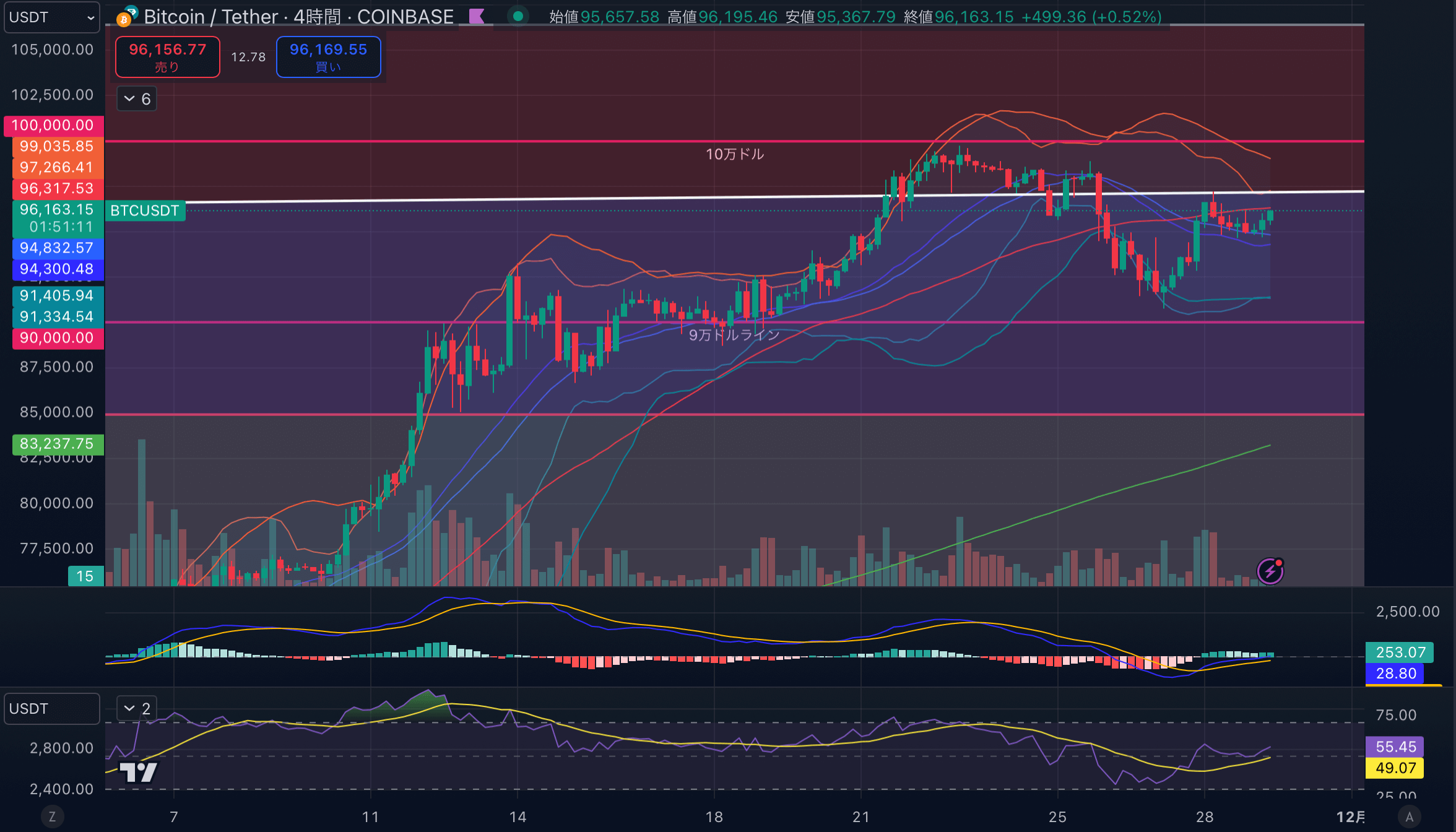
Task: Click the TradingView logo icon
Action: [x=138, y=772]
